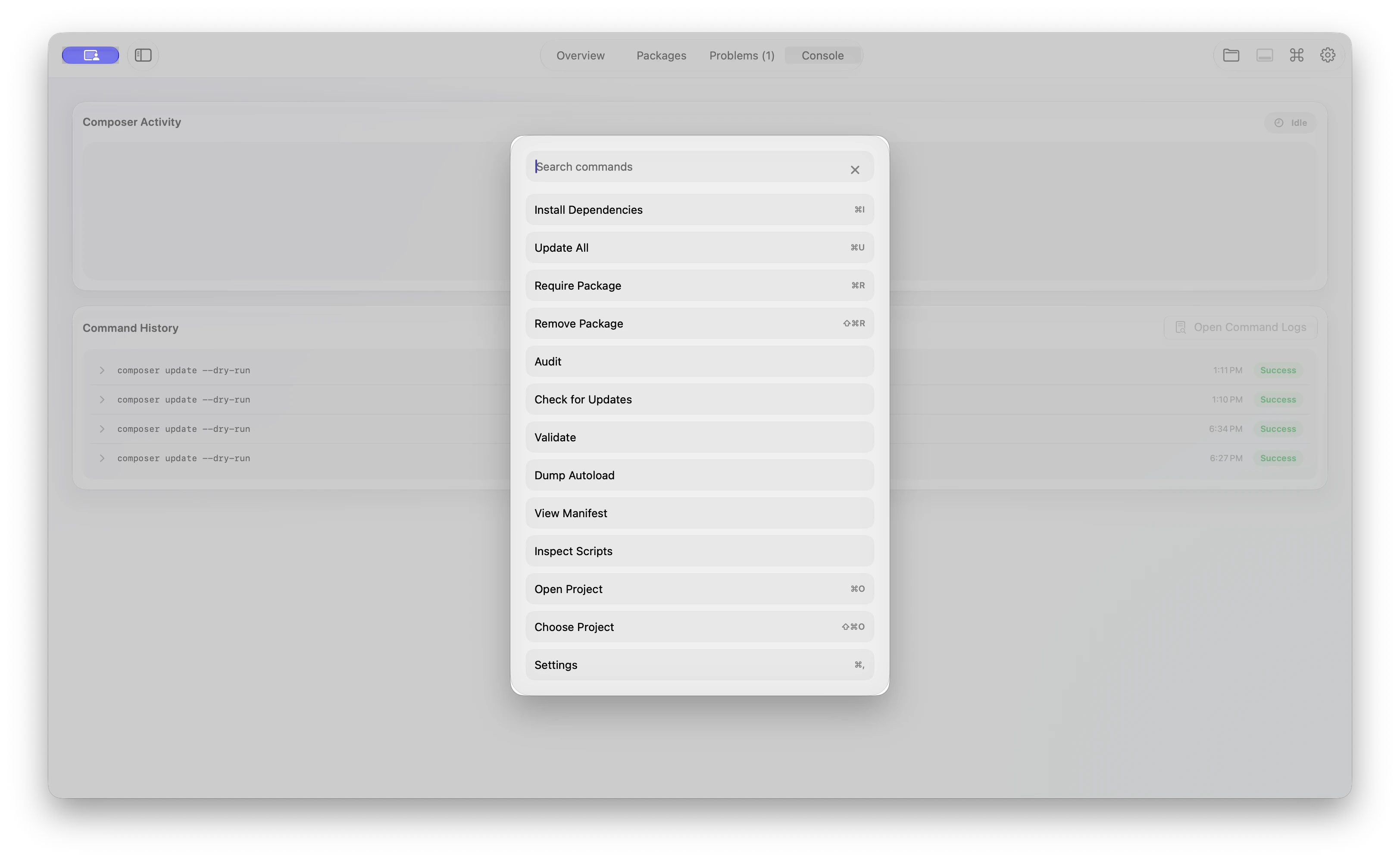Expand the 1:10 PM command entry

(x=102, y=400)
